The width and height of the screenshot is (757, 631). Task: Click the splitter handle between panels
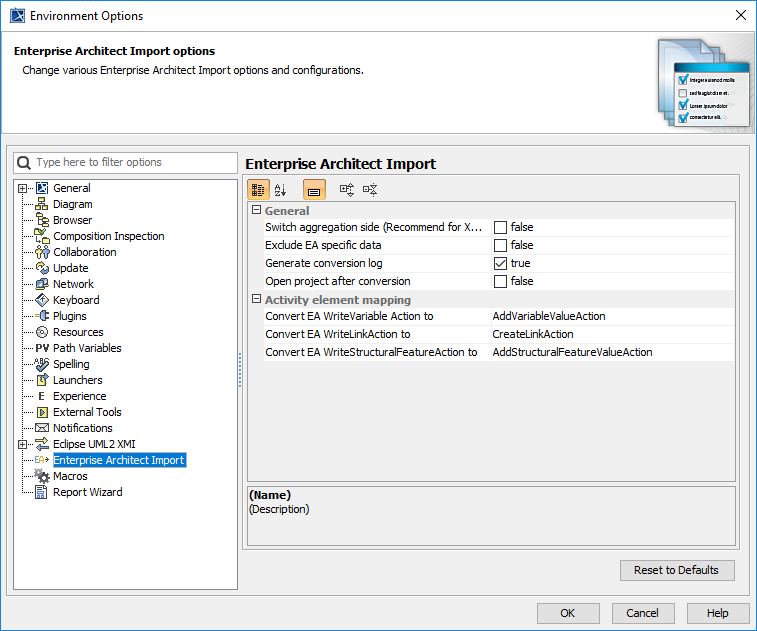coord(240,370)
